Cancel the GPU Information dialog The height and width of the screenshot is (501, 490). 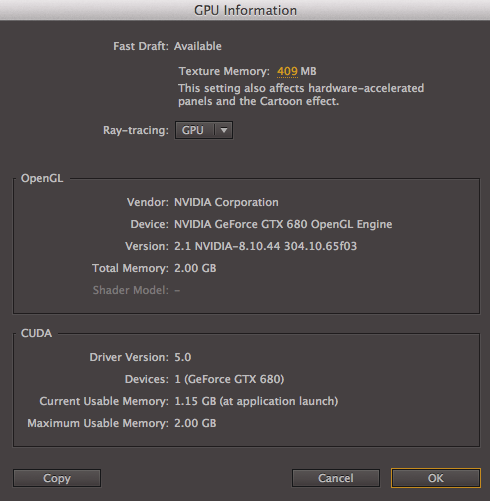click(x=336, y=478)
